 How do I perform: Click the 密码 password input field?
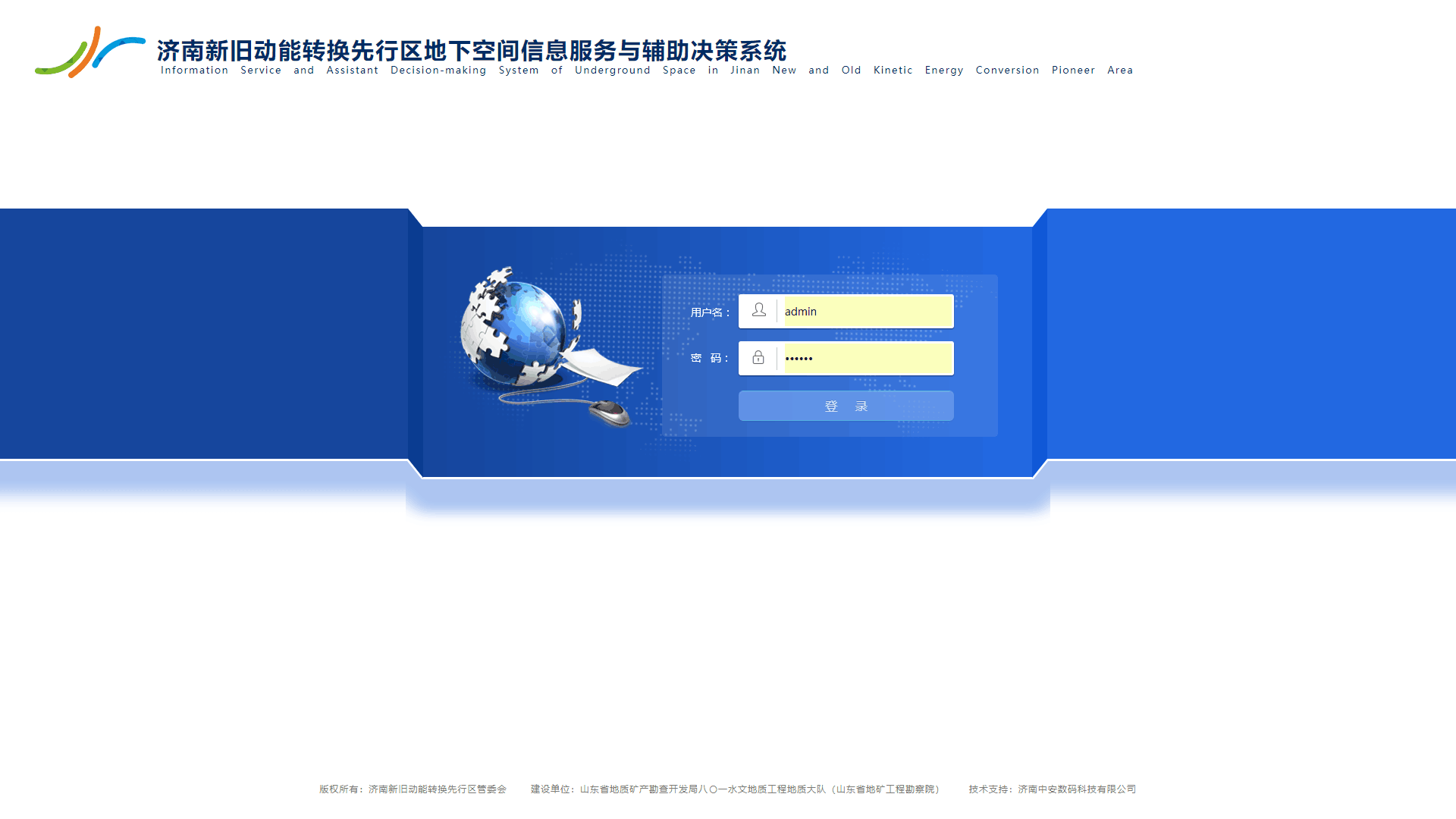845,358
